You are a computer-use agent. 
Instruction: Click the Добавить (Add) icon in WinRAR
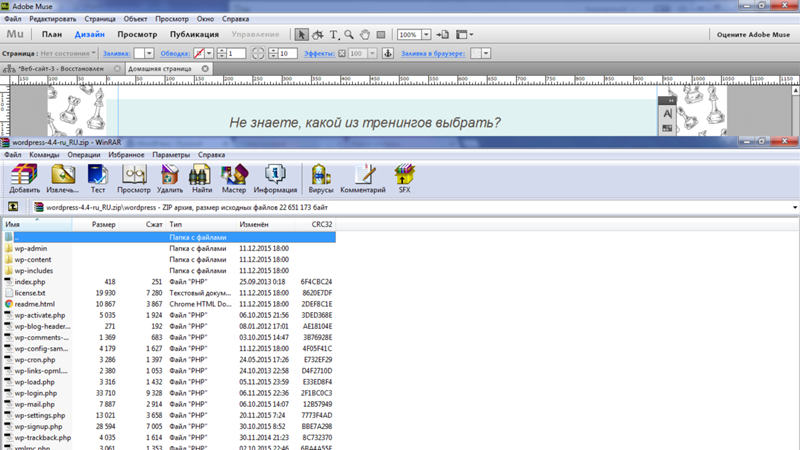24,177
